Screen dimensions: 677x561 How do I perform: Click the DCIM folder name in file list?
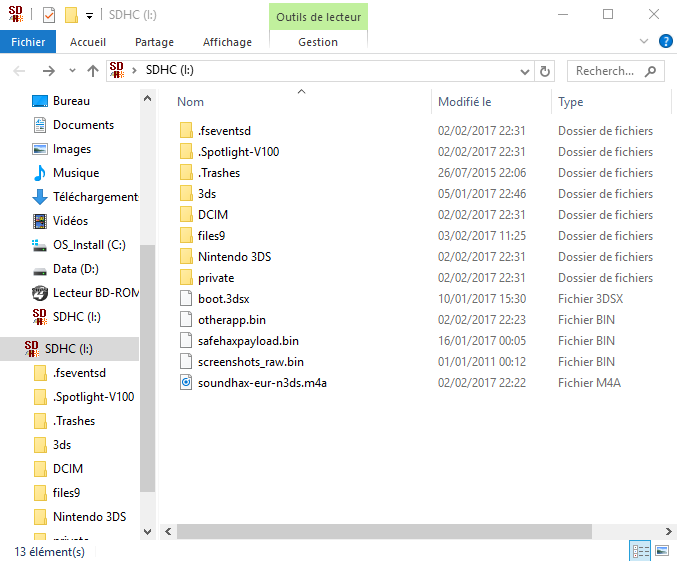(x=213, y=215)
